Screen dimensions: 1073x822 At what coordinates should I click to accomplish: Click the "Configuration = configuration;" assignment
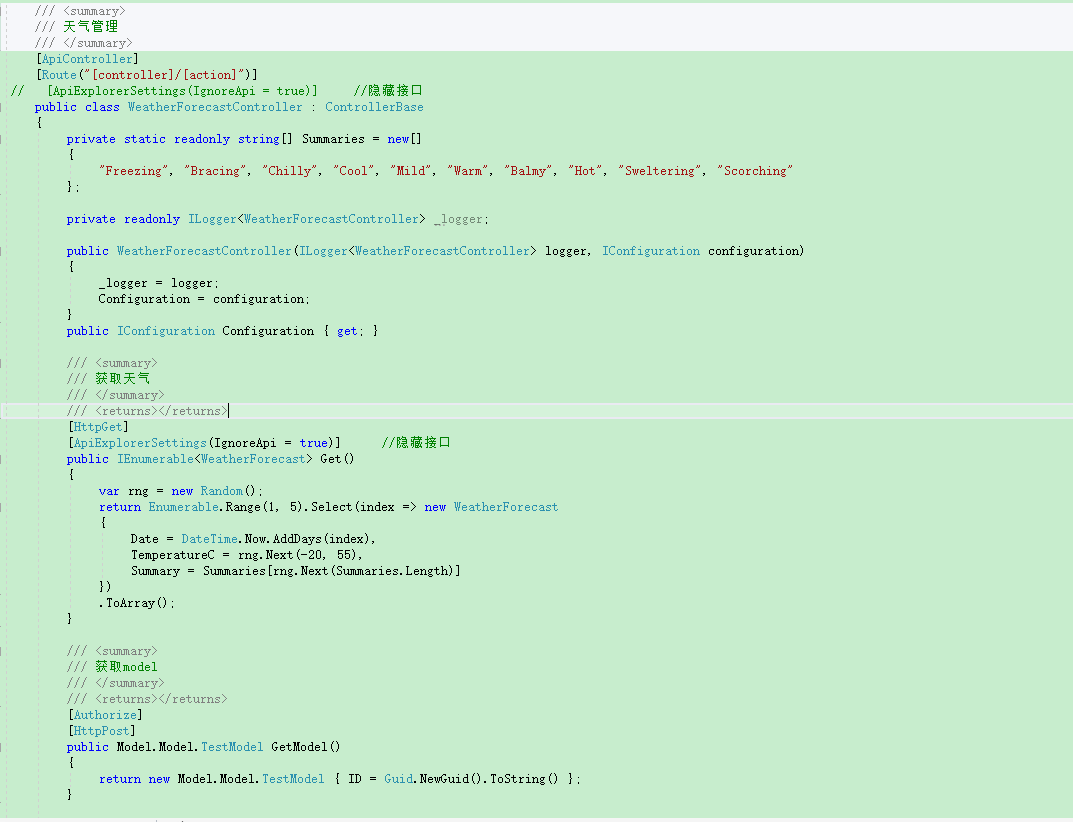point(204,299)
